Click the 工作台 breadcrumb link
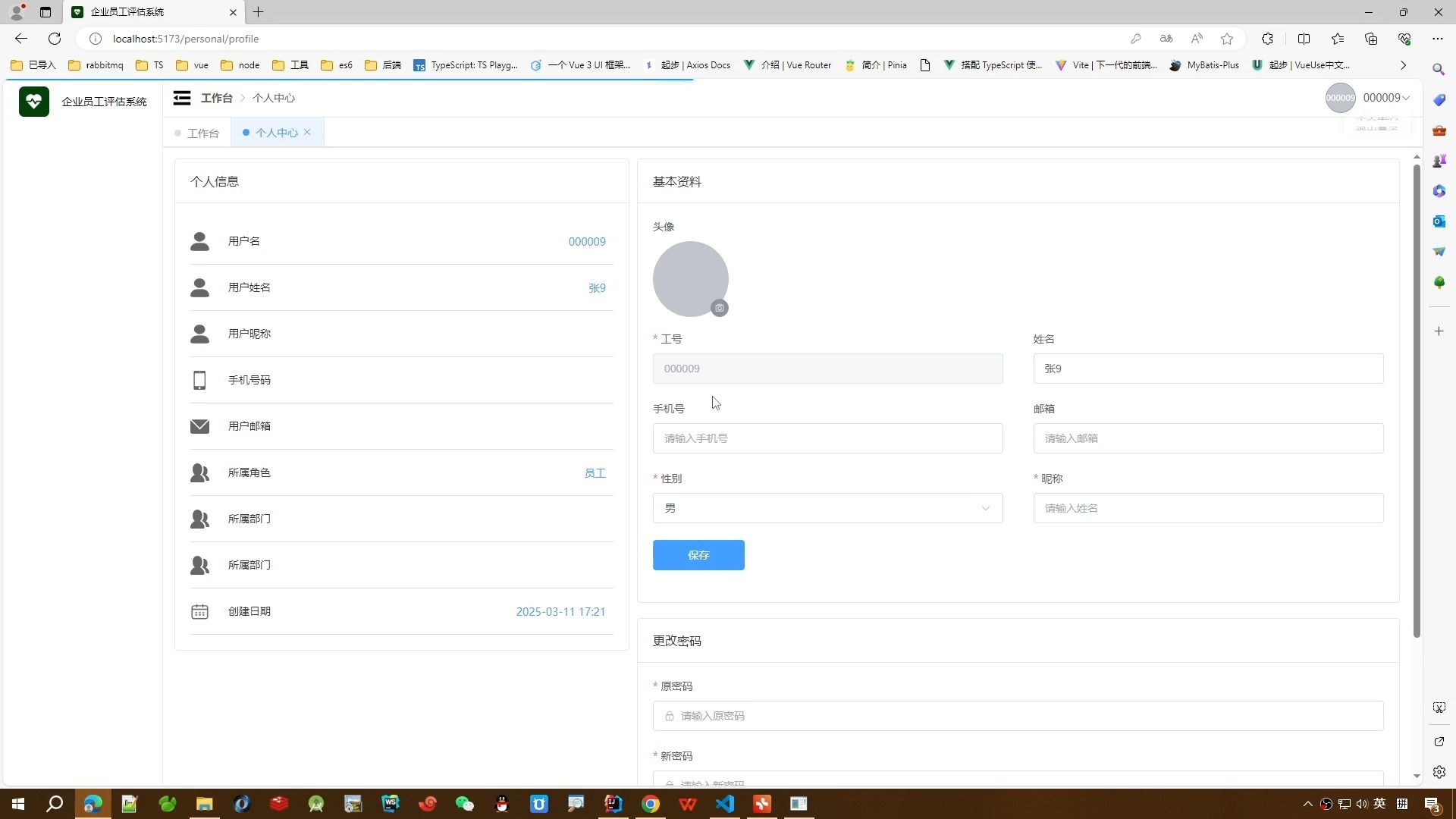This screenshot has width=1456, height=819. coord(216,98)
